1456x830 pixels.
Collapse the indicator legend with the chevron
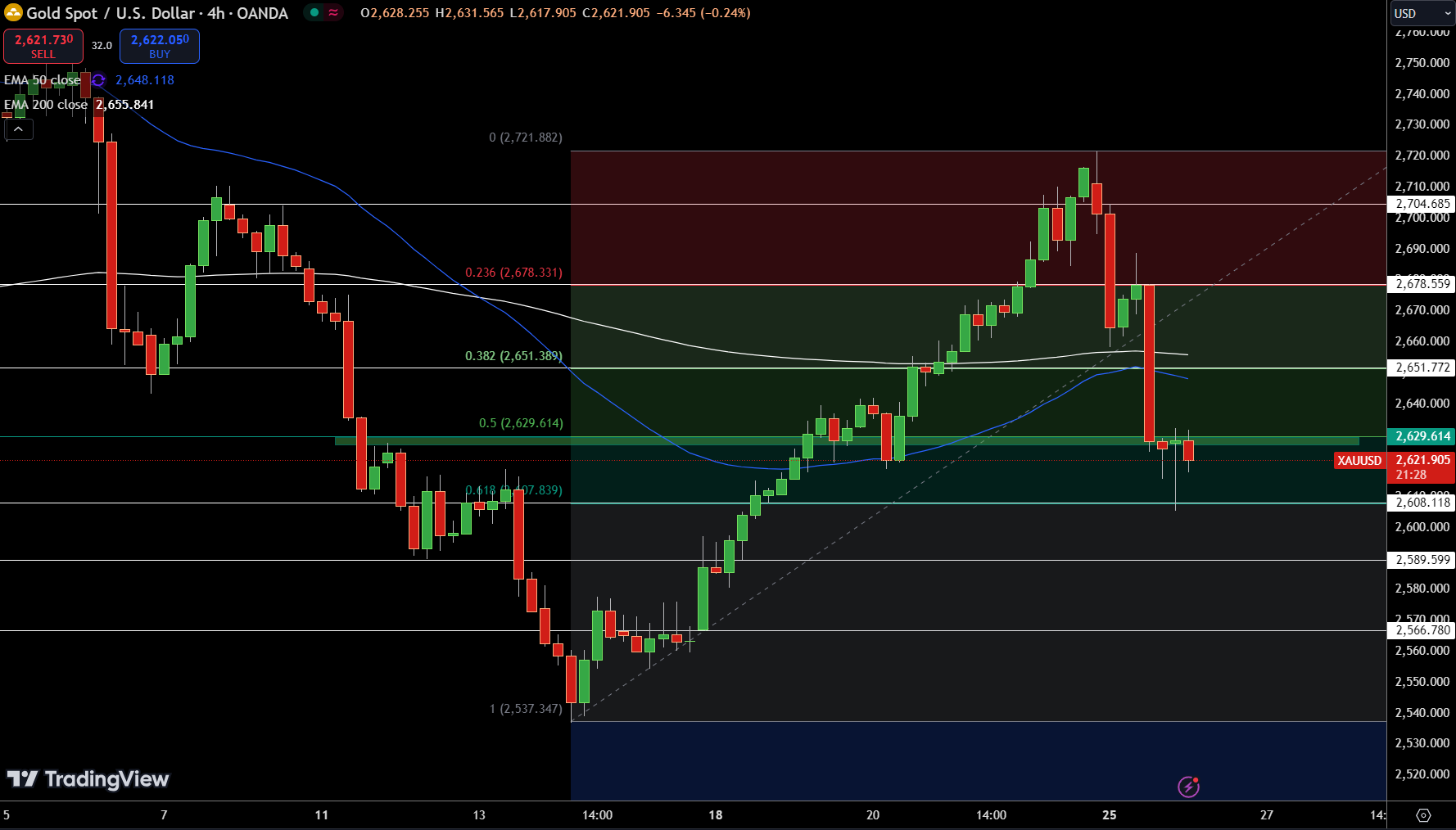19,129
